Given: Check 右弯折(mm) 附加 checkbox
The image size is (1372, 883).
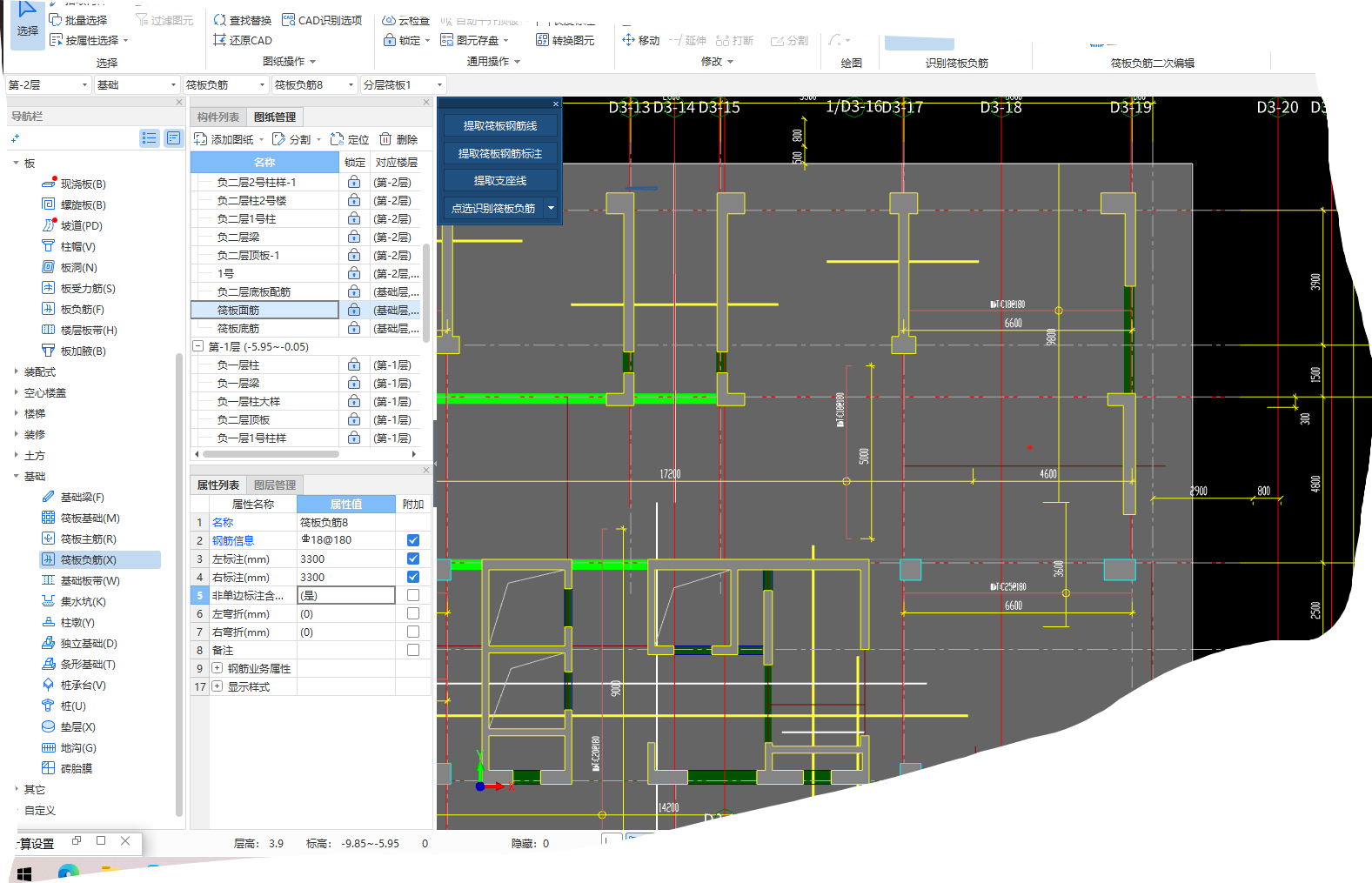Looking at the screenshot, I should [413, 632].
